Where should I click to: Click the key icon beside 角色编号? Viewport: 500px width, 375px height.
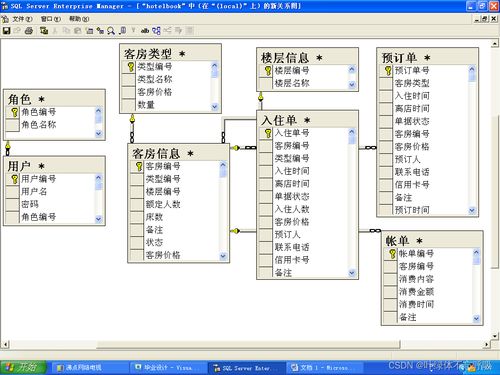click(14, 112)
